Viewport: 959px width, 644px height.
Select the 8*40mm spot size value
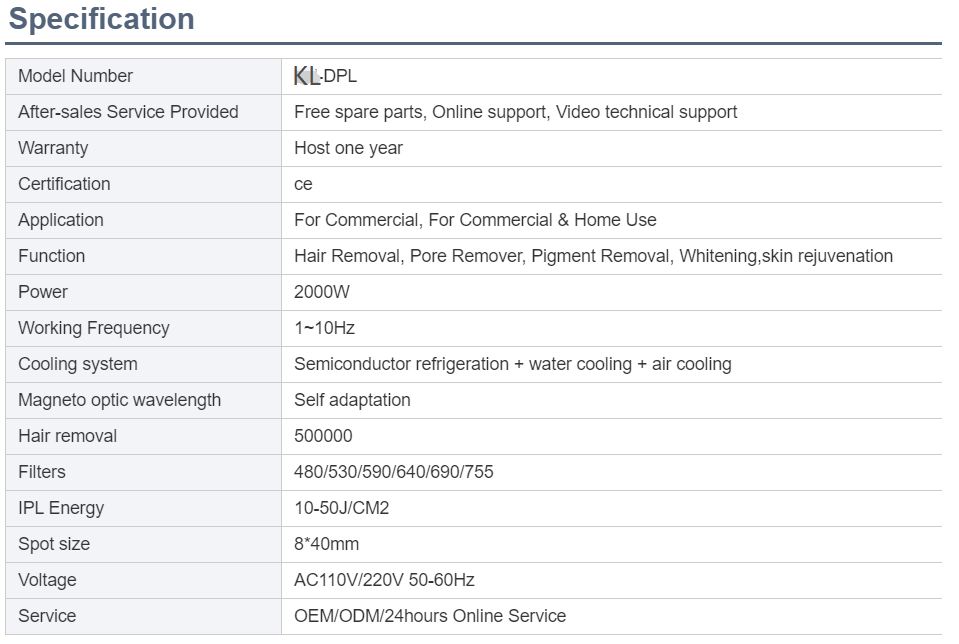click(x=326, y=544)
